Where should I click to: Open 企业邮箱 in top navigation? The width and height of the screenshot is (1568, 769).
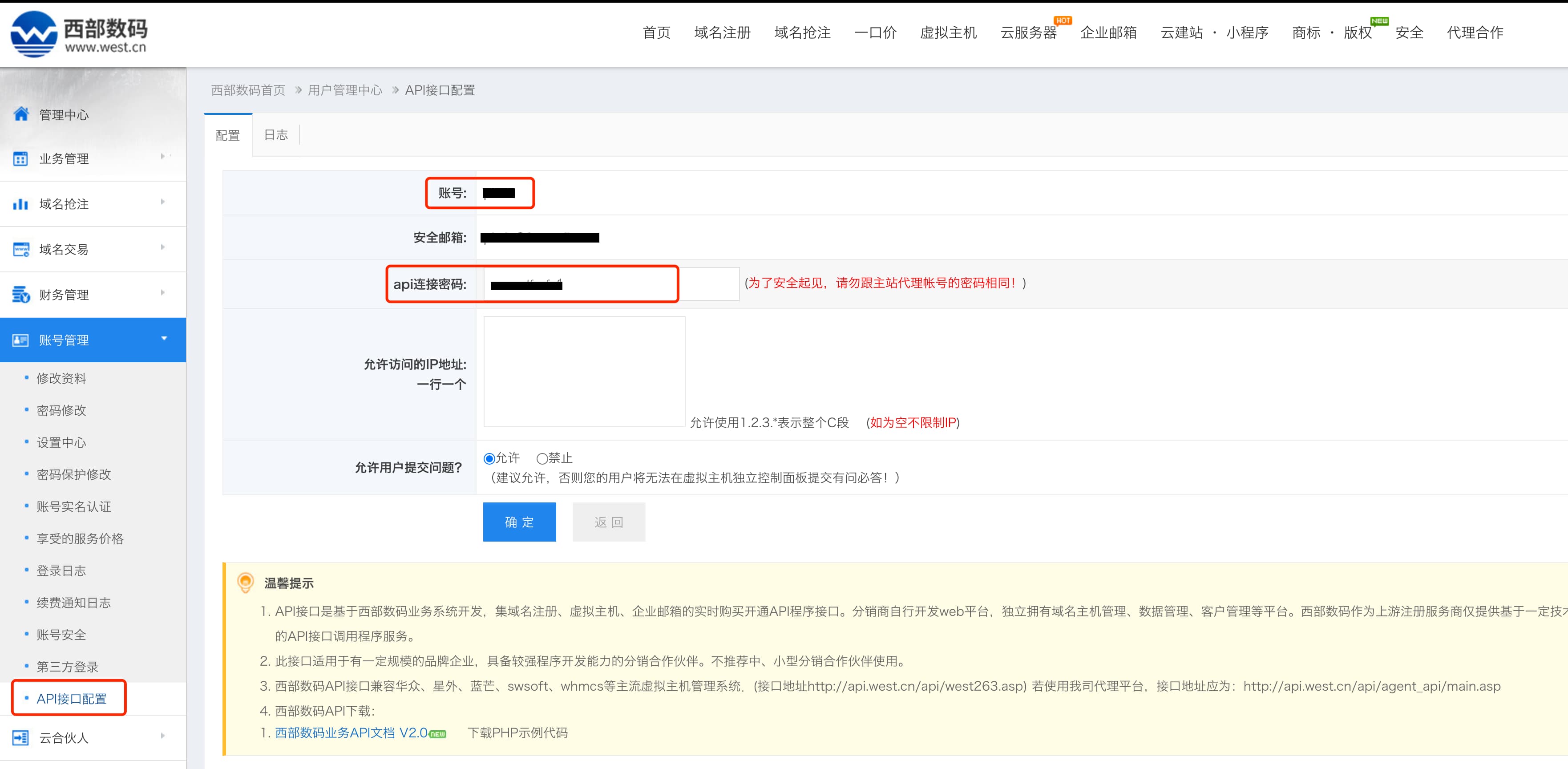[1108, 32]
